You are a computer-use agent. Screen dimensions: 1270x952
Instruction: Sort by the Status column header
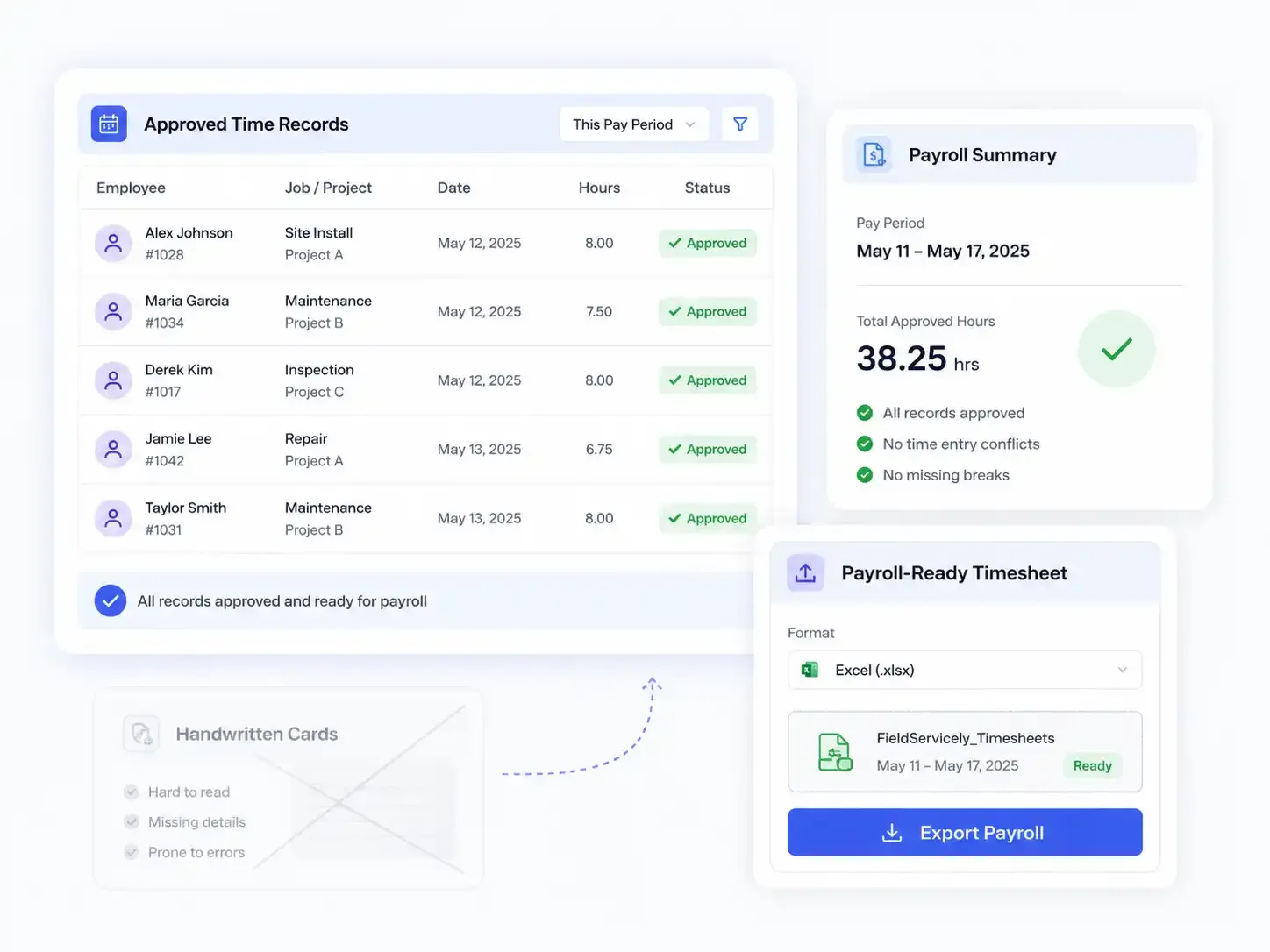(707, 188)
